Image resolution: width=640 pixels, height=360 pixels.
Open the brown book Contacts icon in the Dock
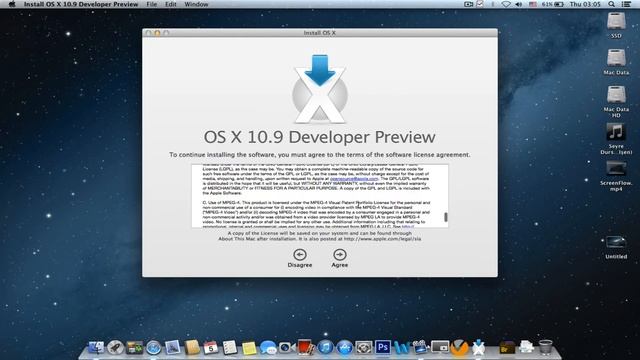[191, 347]
